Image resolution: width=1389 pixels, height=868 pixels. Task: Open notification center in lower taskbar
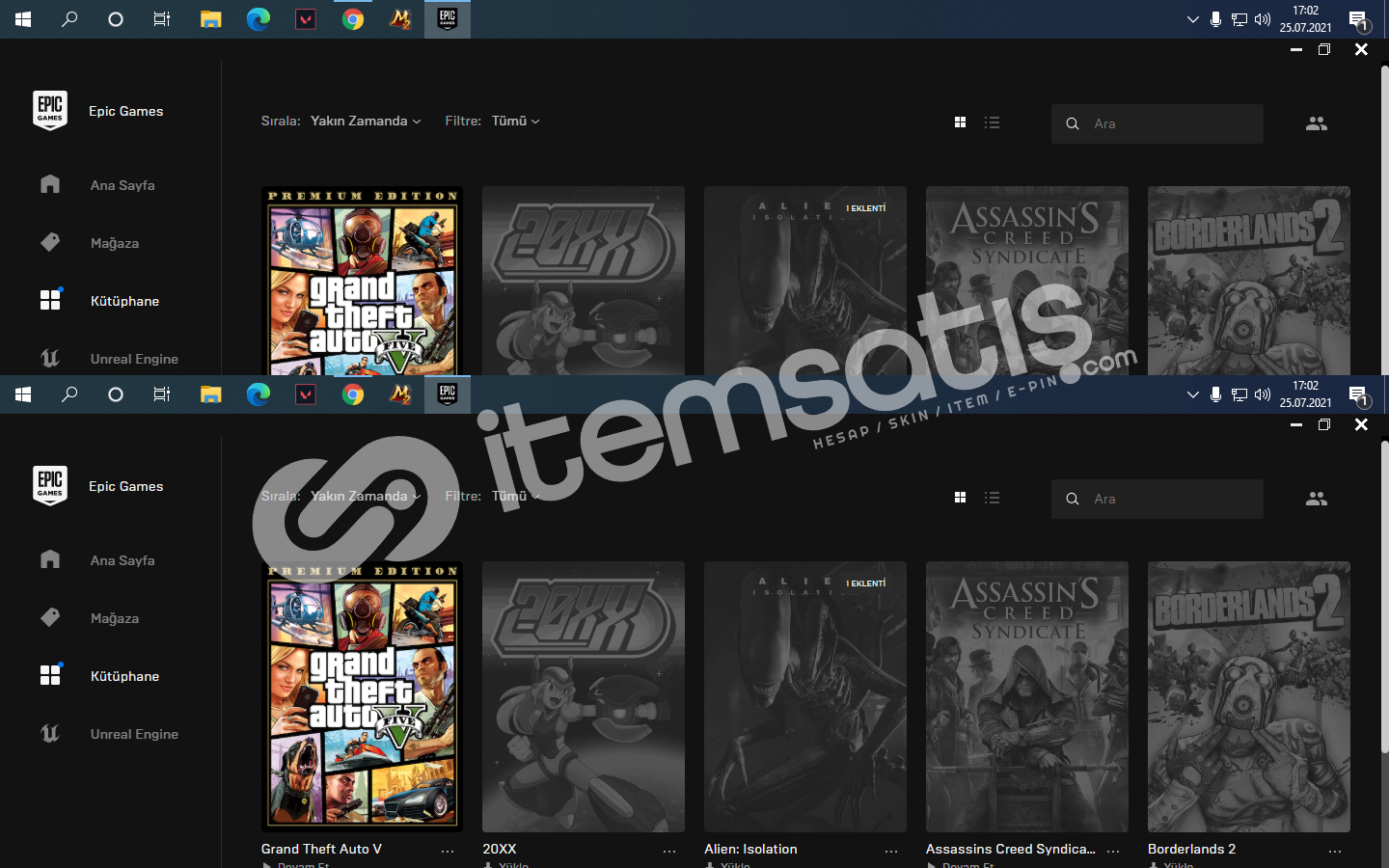click(x=1359, y=394)
